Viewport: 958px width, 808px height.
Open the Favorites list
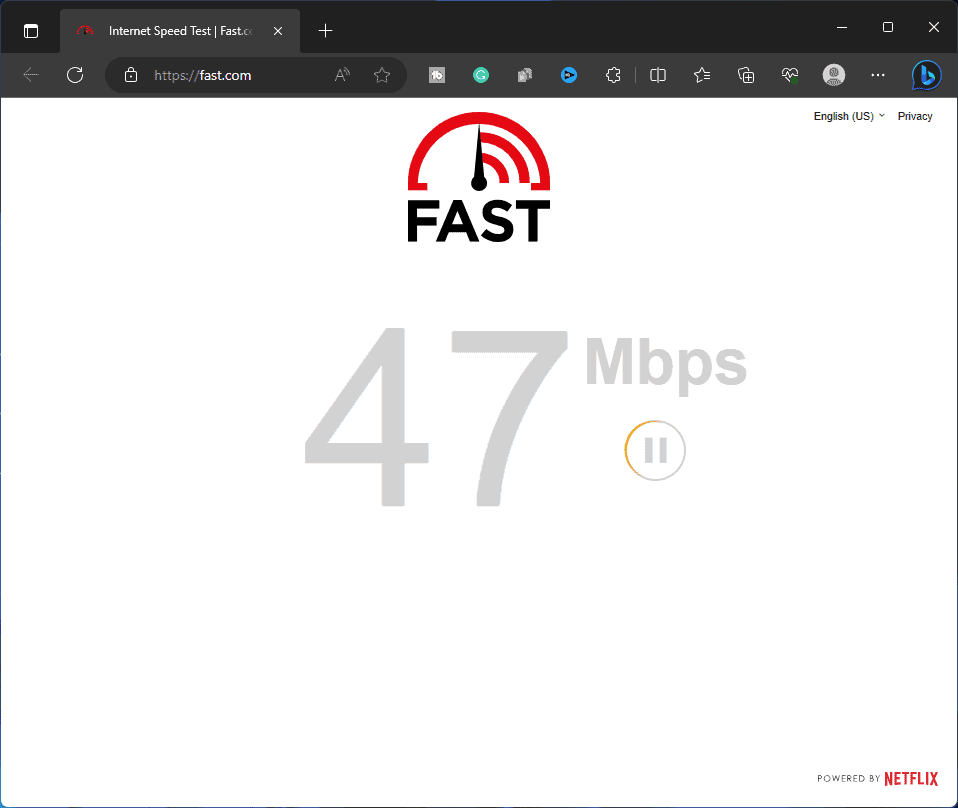pyautogui.click(x=702, y=75)
